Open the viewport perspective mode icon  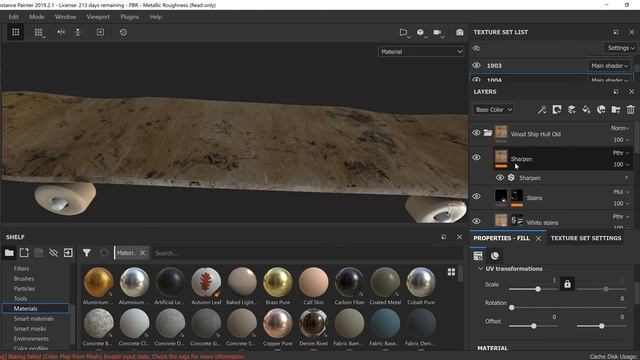(x=403, y=32)
